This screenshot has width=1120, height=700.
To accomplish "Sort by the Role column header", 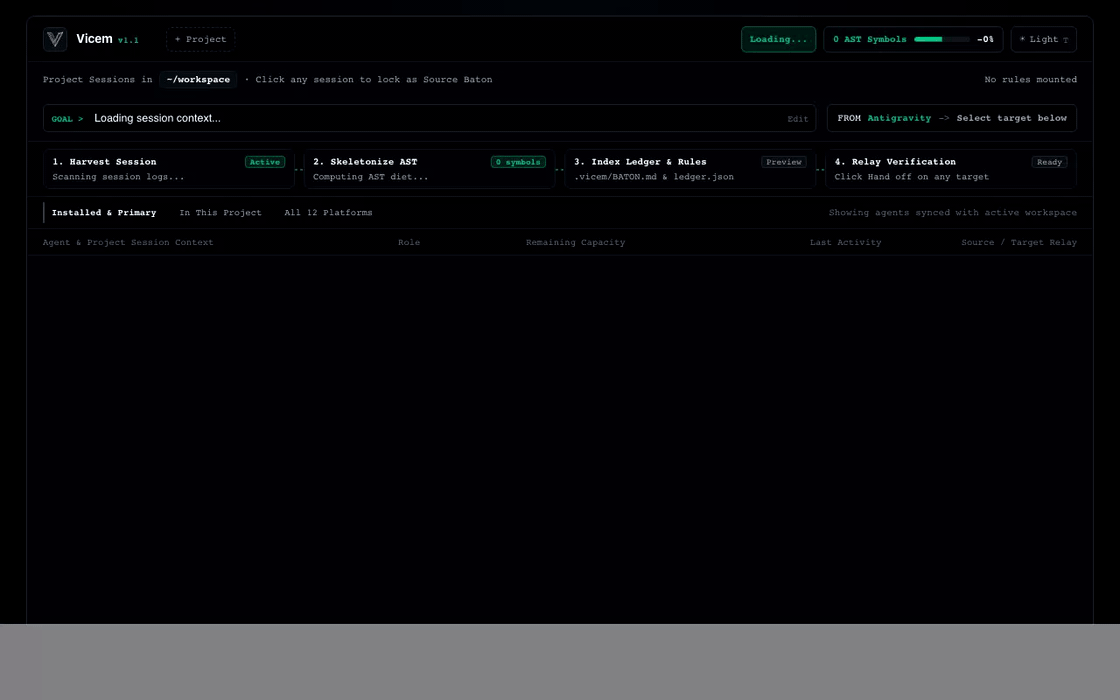I will 409,243.
